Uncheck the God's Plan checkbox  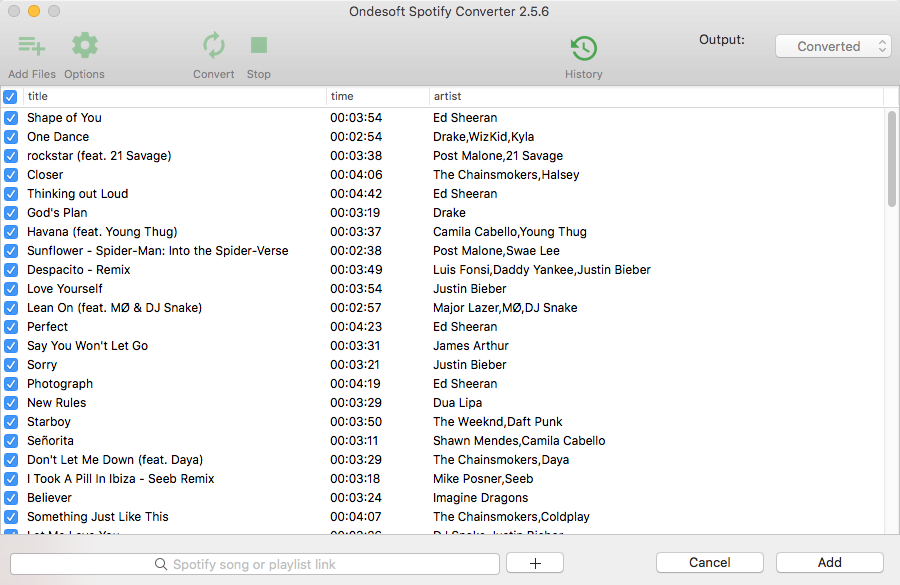click(x=11, y=213)
